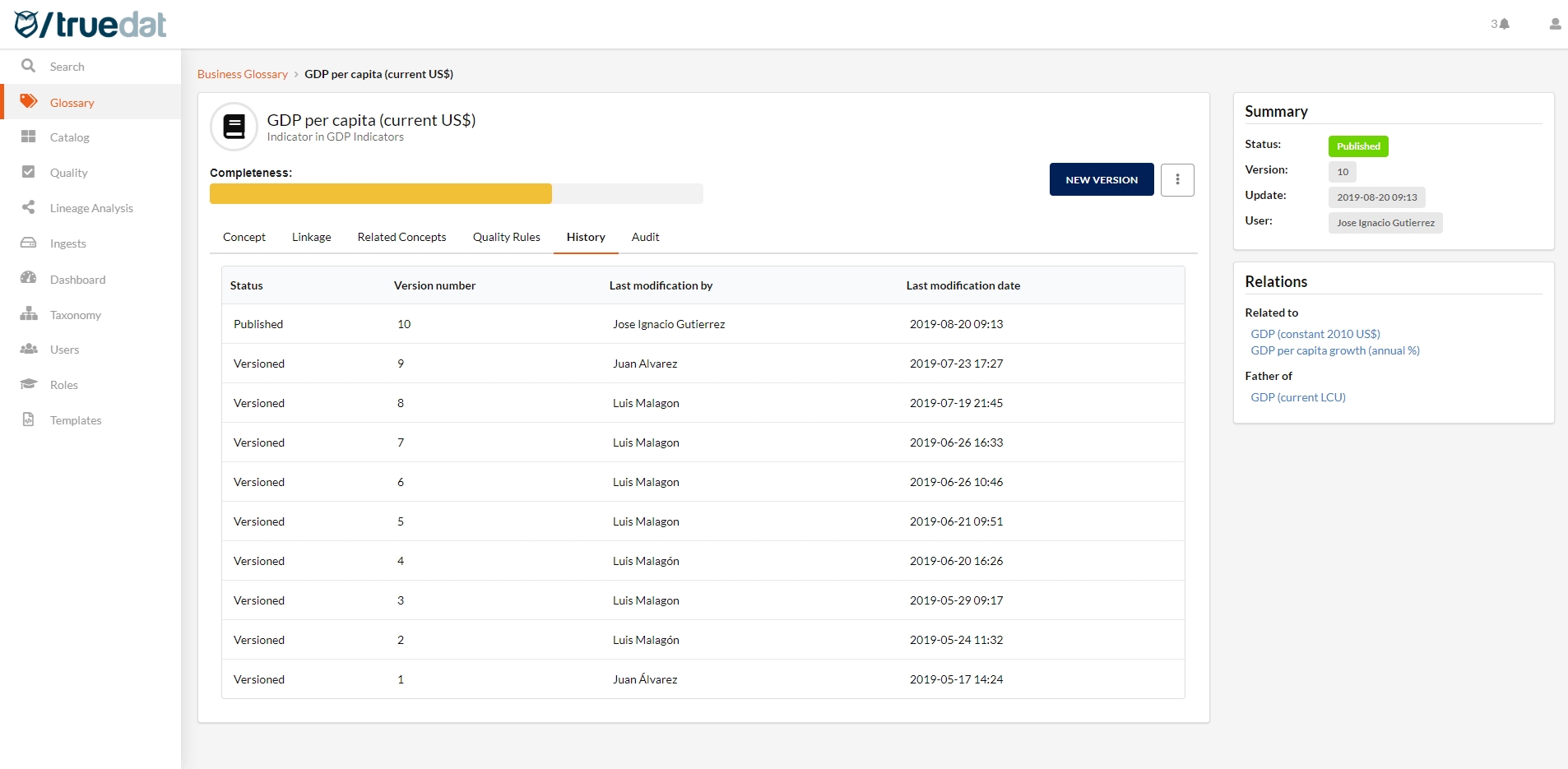Screen dimensions: 1568x769
Task: Open the Quality checkmark icon
Action: point(29,172)
